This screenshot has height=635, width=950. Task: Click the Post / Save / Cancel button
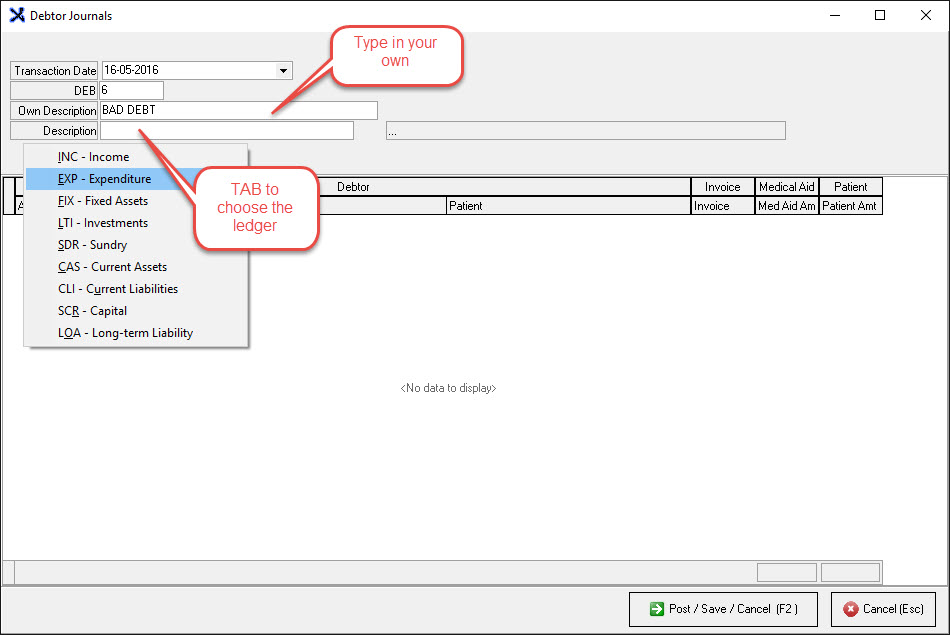[722, 609]
